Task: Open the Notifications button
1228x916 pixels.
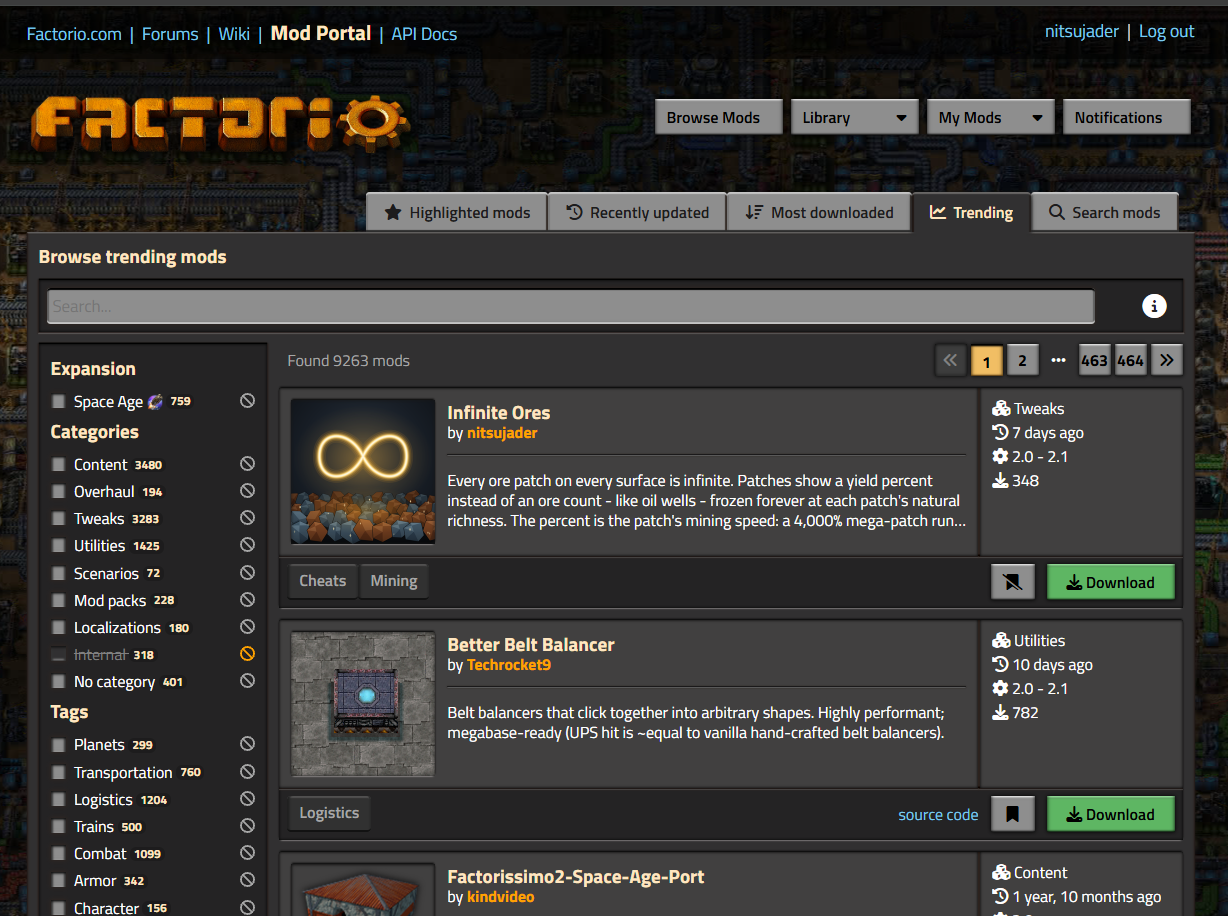Action: pos(1126,117)
